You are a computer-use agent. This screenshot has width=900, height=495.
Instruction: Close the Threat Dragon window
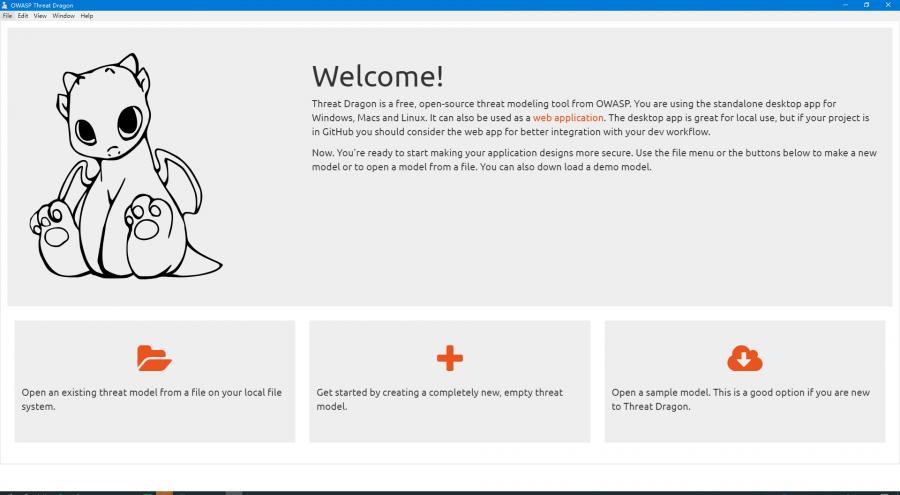(x=888, y=5)
